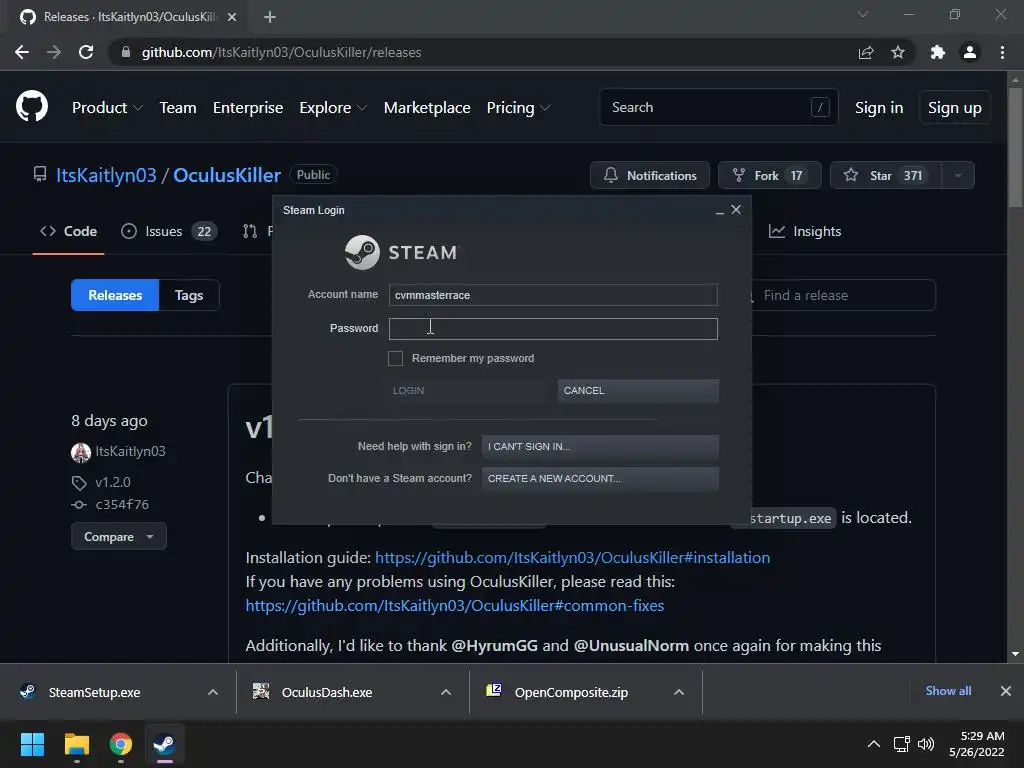
Task: Expand the Explore menu
Action: (333, 108)
